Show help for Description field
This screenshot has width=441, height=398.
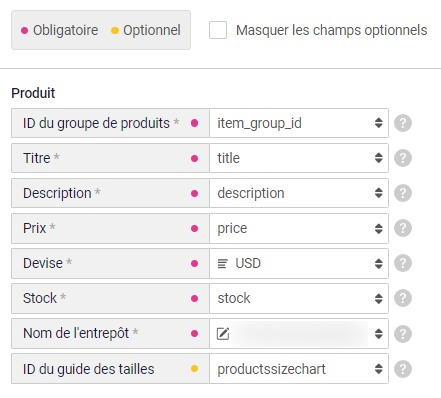pyautogui.click(x=403, y=193)
